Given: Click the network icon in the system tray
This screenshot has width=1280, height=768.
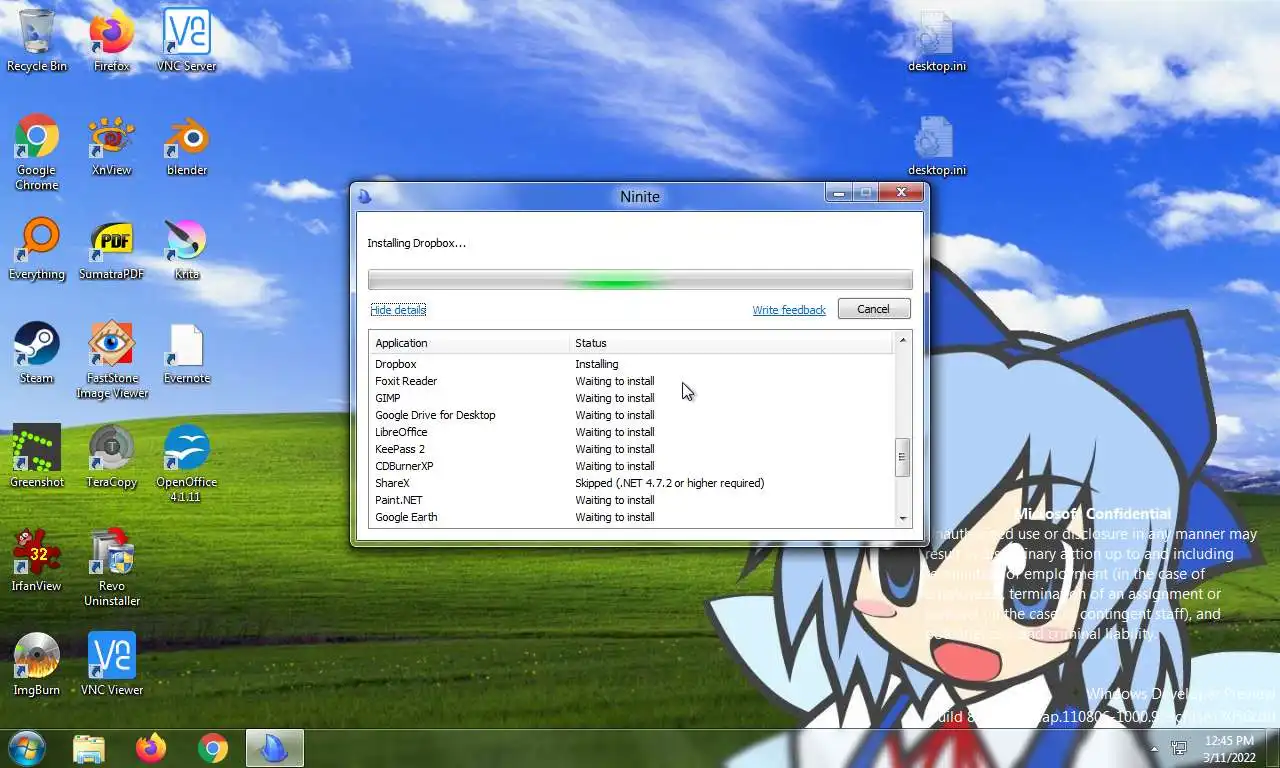Looking at the screenshot, I should pos(1179,748).
